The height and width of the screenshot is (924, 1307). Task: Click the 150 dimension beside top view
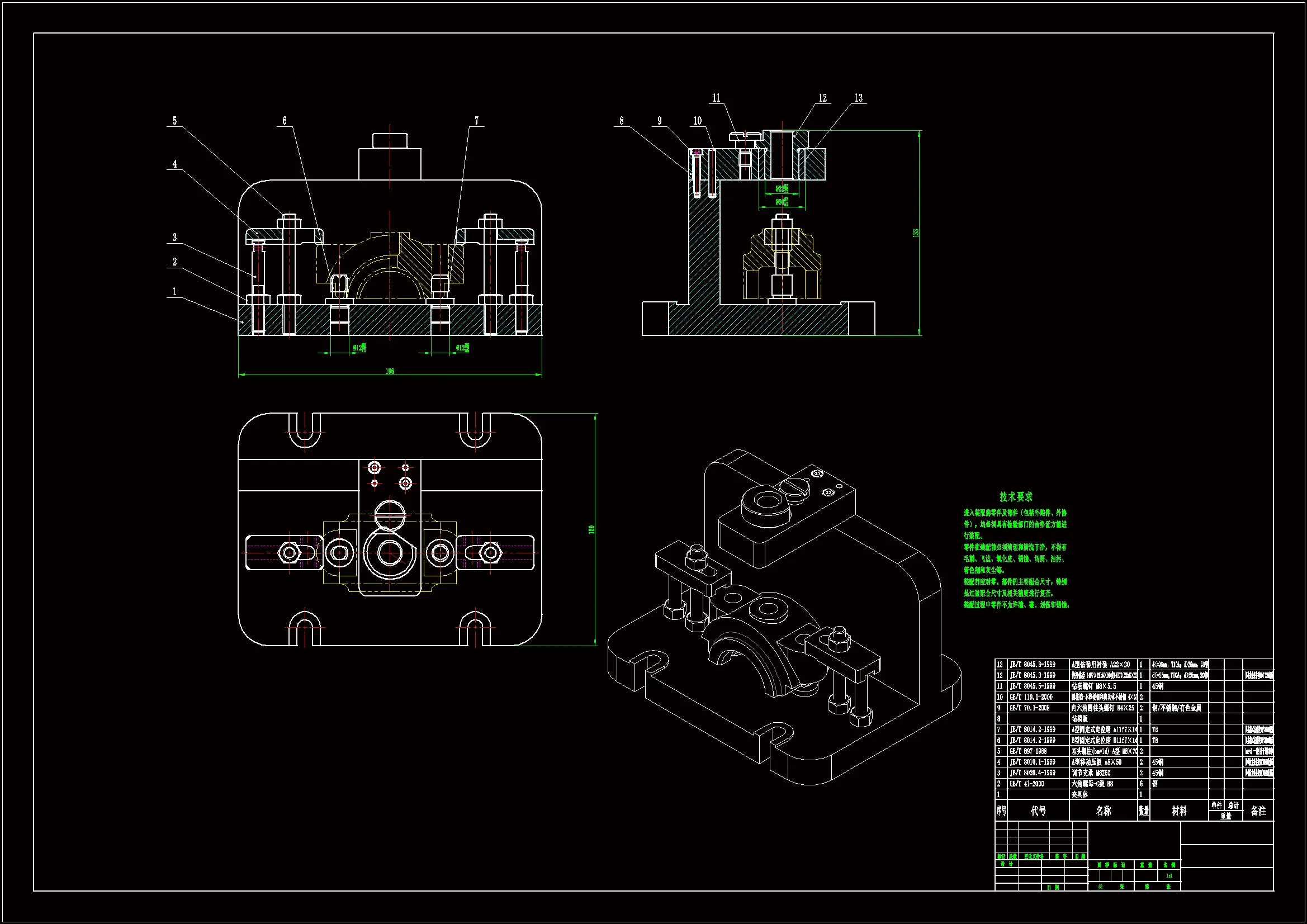point(591,529)
